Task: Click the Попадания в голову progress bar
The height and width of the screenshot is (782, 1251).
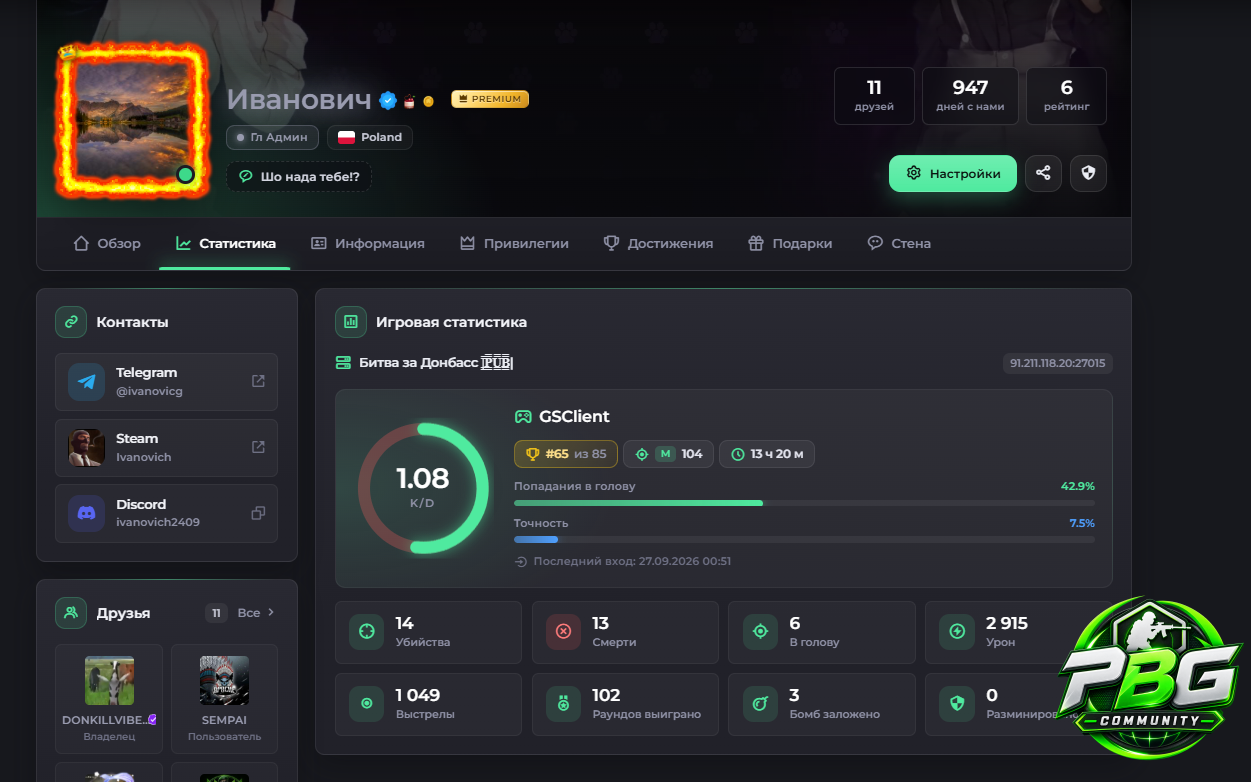Action: tap(804, 503)
